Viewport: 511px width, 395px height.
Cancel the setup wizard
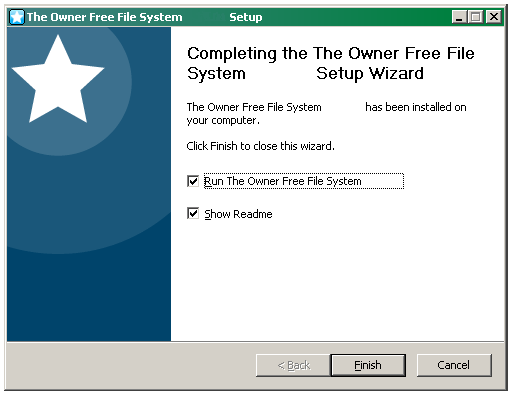tap(454, 365)
